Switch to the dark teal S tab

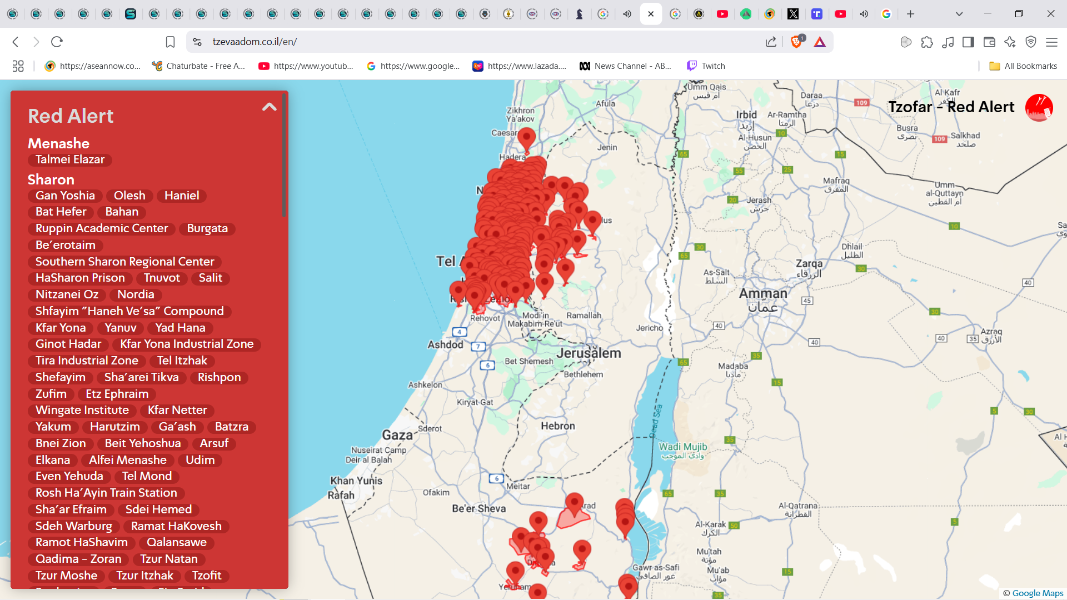point(131,14)
